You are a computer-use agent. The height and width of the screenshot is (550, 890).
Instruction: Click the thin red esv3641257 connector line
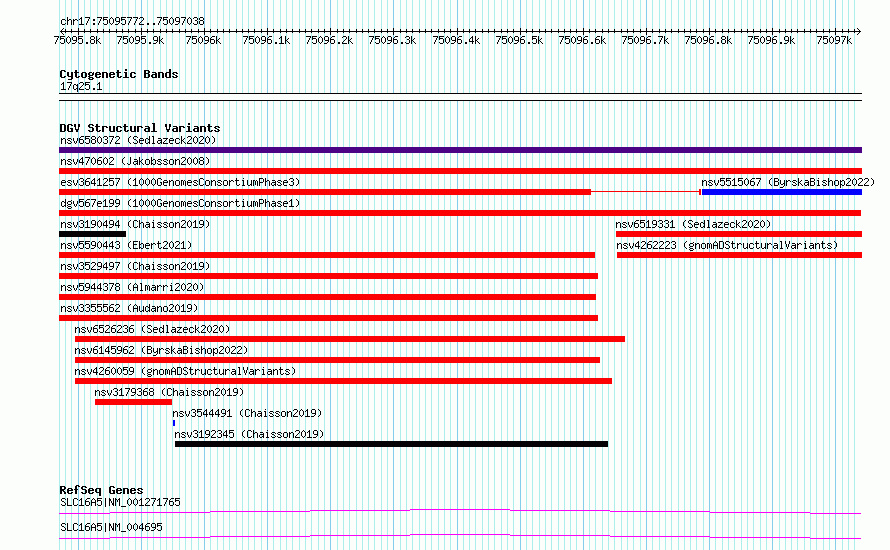coord(645,192)
